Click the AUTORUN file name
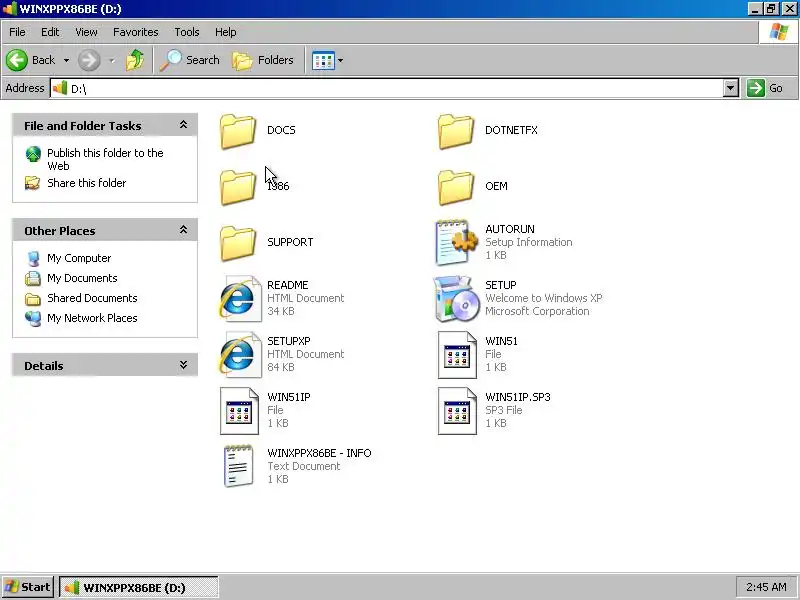The image size is (800, 600). coord(510,229)
